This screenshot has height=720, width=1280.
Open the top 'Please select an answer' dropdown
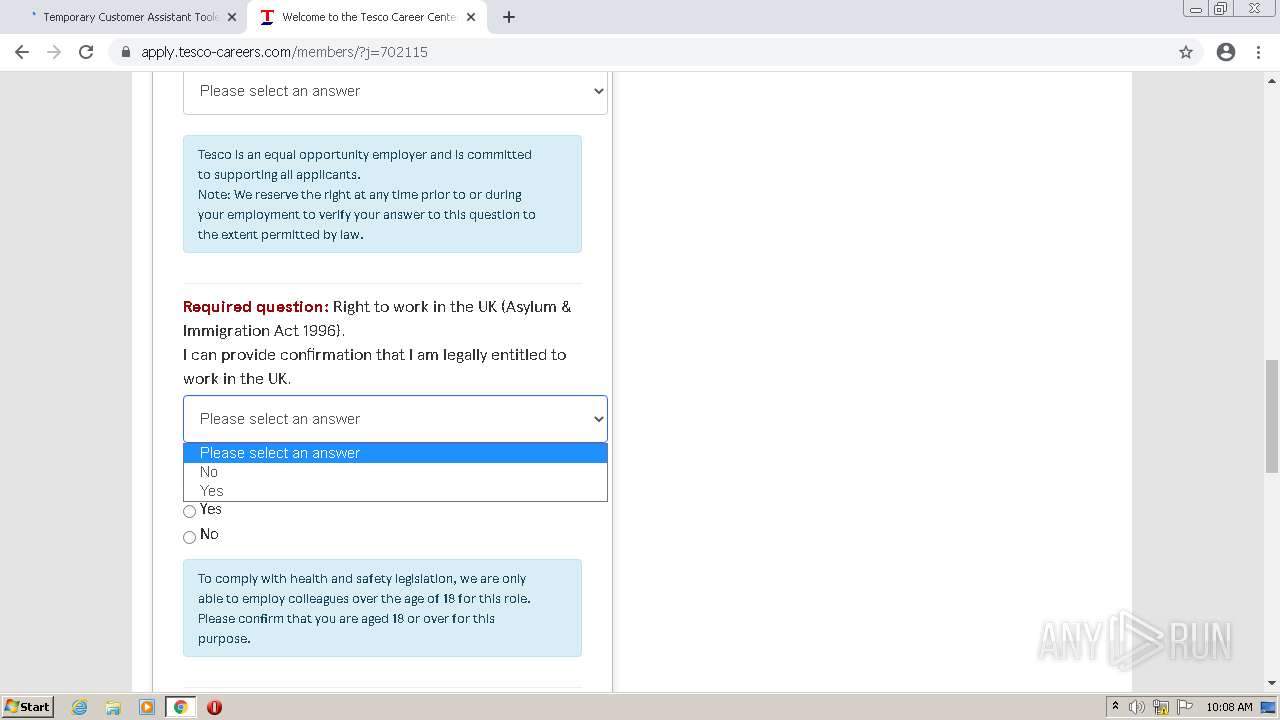pos(395,91)
